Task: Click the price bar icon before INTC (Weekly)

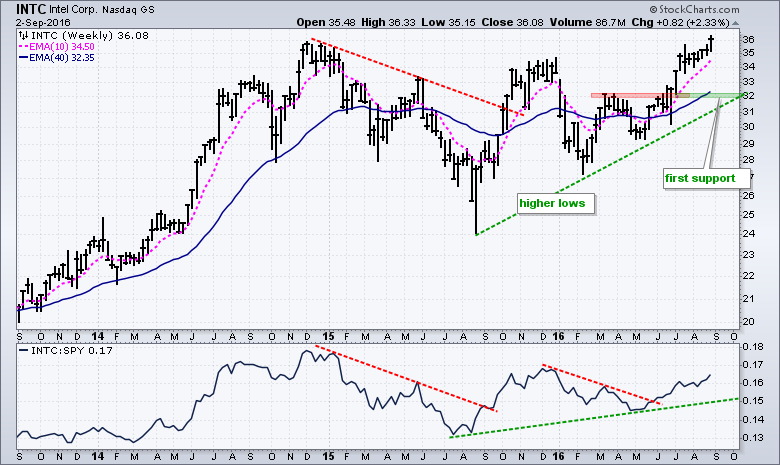Action: (x=24, y=35)
